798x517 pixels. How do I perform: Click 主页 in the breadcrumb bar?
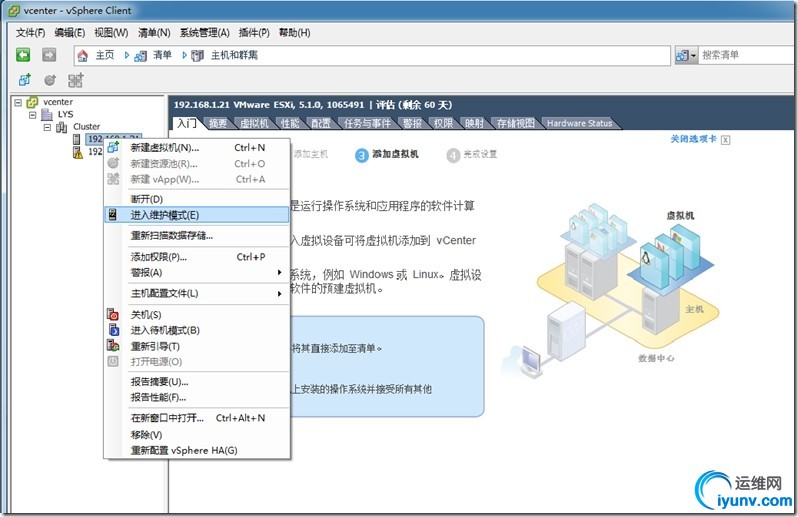(105, 55)
